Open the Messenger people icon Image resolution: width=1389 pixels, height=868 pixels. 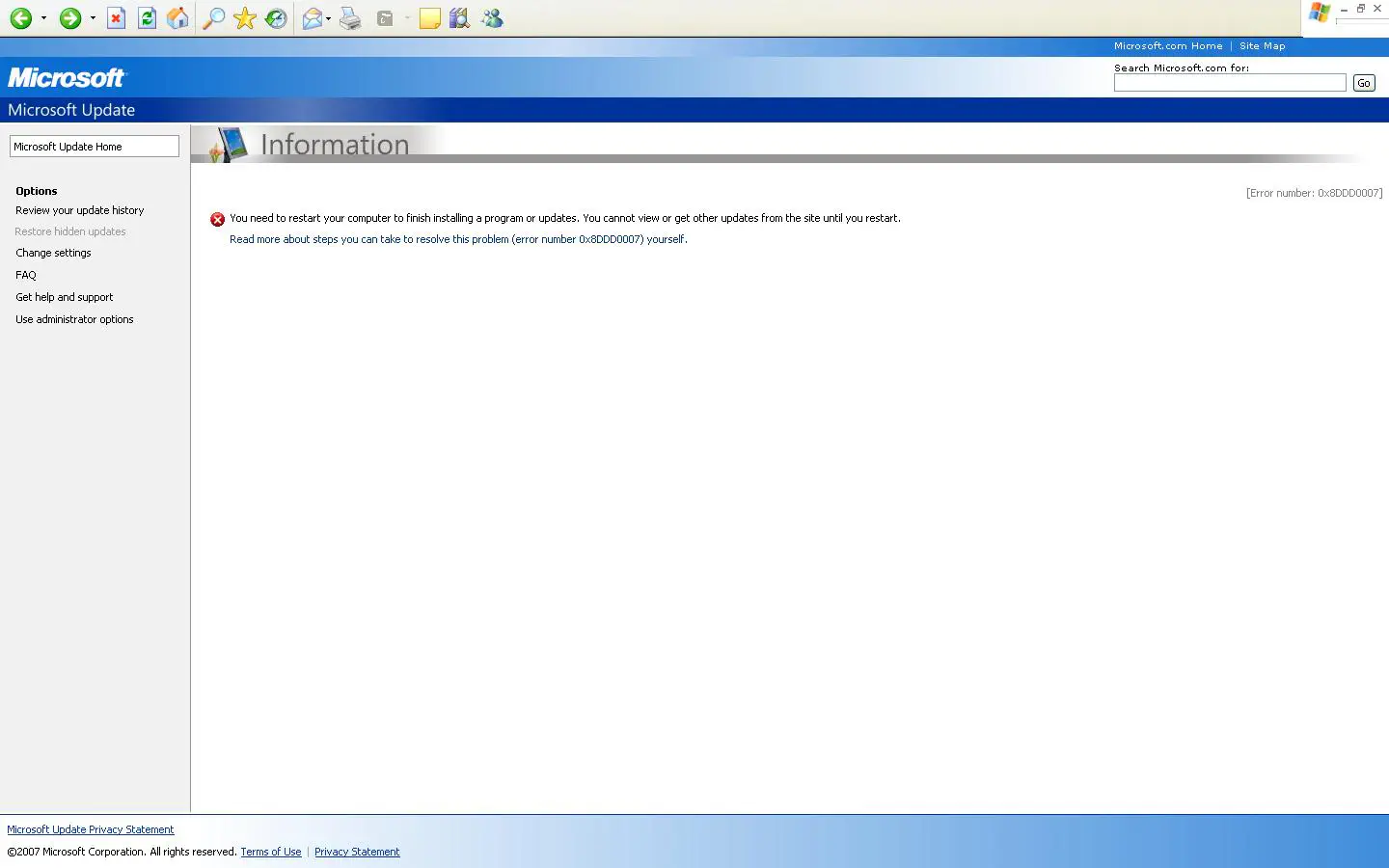point(492,18)
